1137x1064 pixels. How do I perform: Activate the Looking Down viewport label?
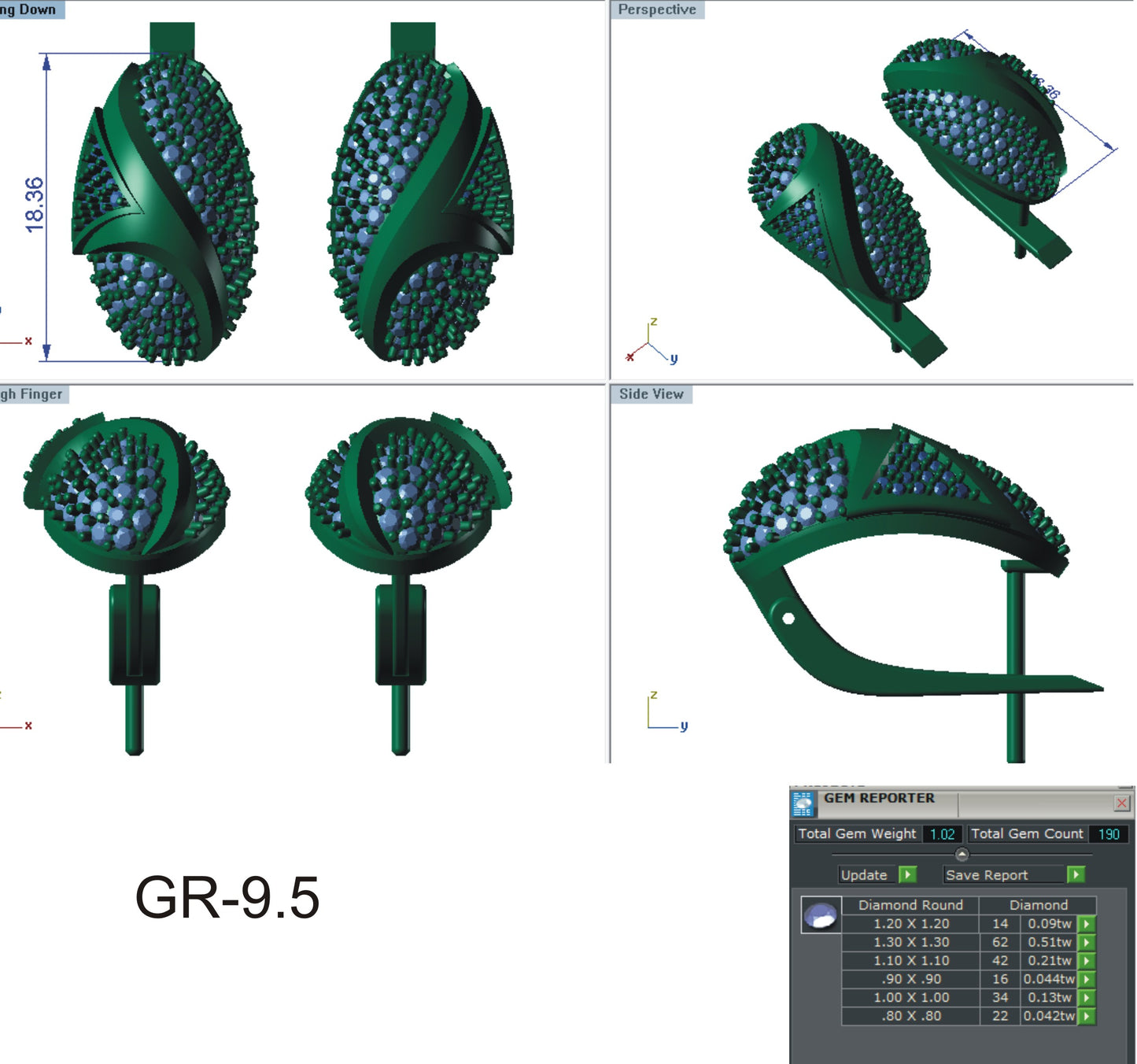[x=31, y=9]
